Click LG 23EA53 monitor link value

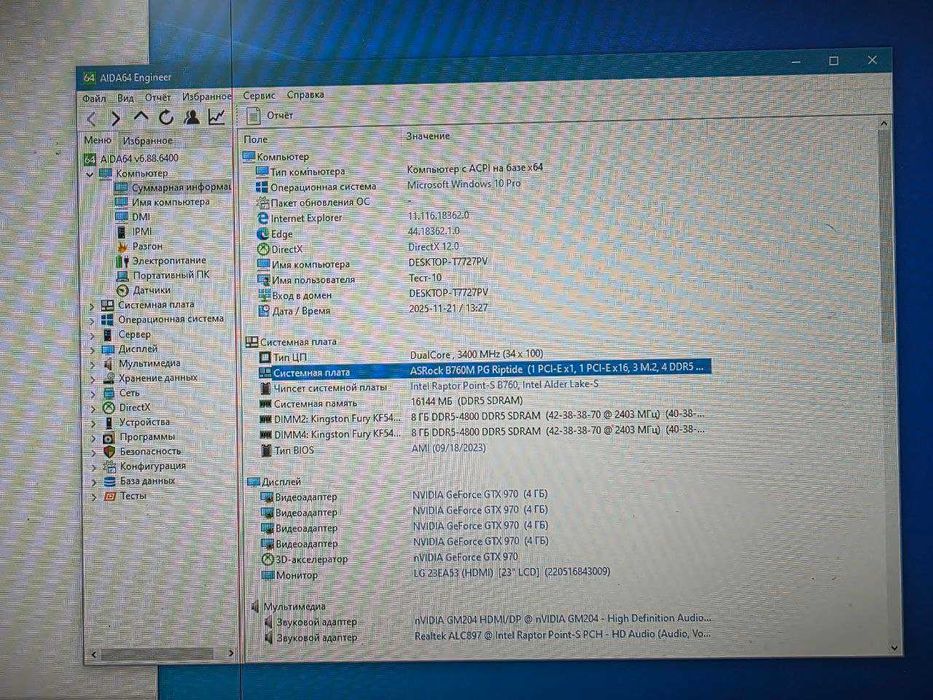point(512,572)
